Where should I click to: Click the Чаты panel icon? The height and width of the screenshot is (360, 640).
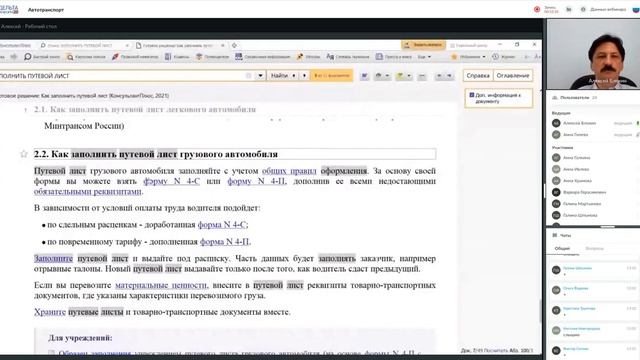554,236
